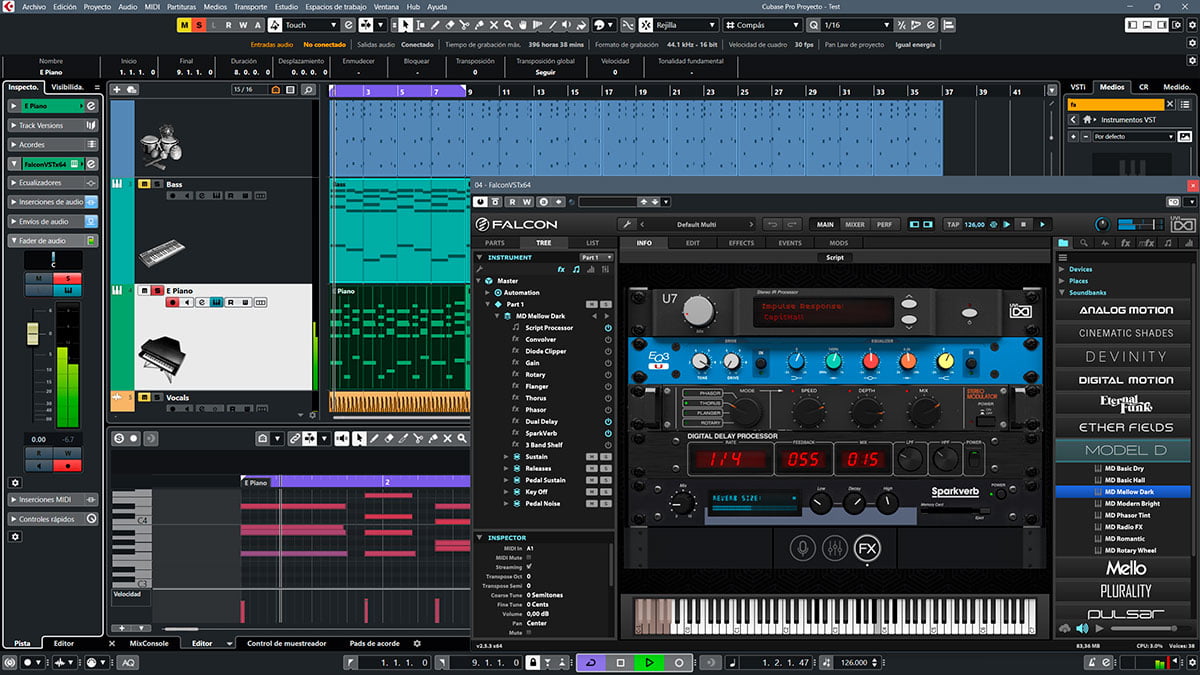Click the MIXER view button in Falcon
Viewport: 1200px width, 675px height.
pyautogui.click(x=854, y=224)
